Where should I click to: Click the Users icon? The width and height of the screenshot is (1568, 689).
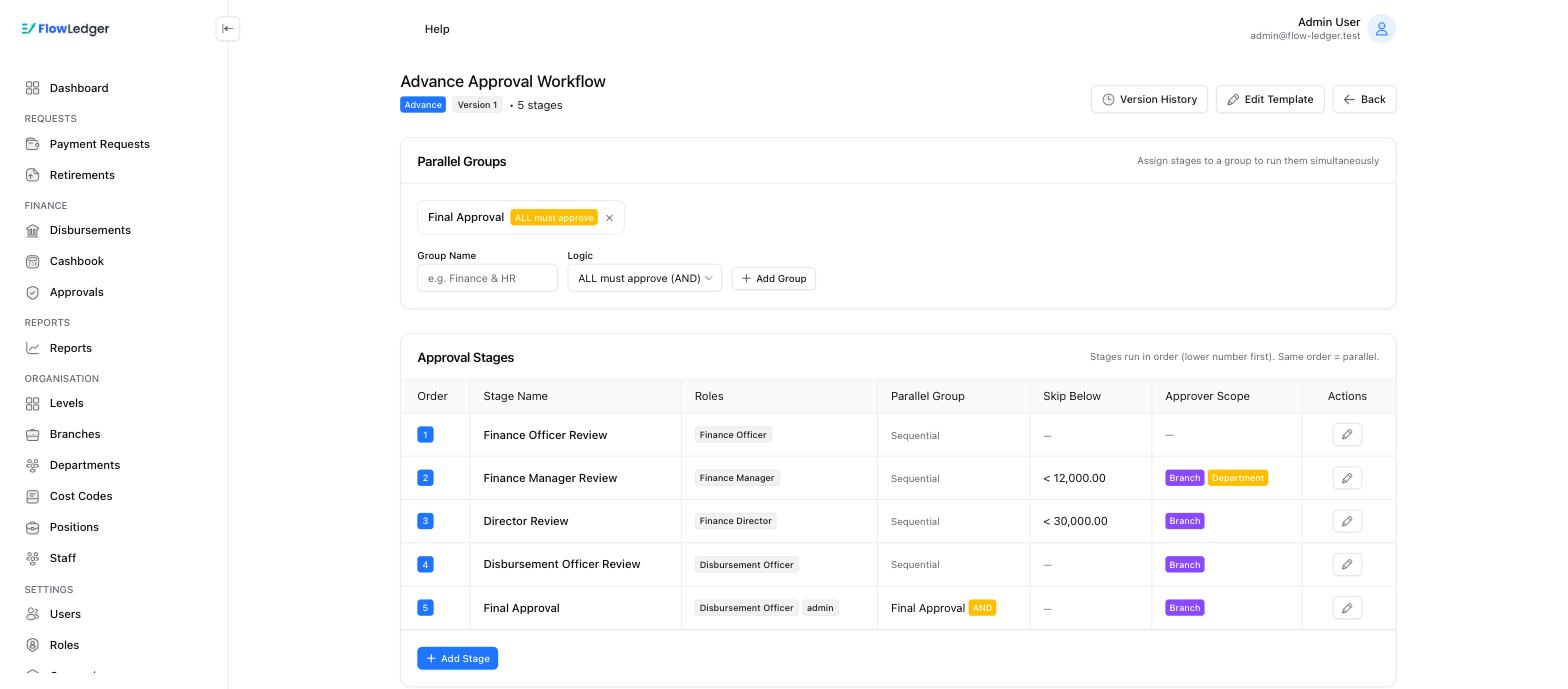click(x=33, y=614)
